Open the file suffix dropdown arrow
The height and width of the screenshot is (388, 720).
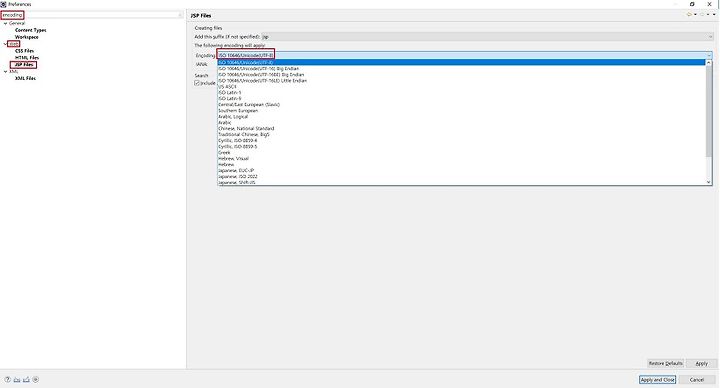[710, 37]
